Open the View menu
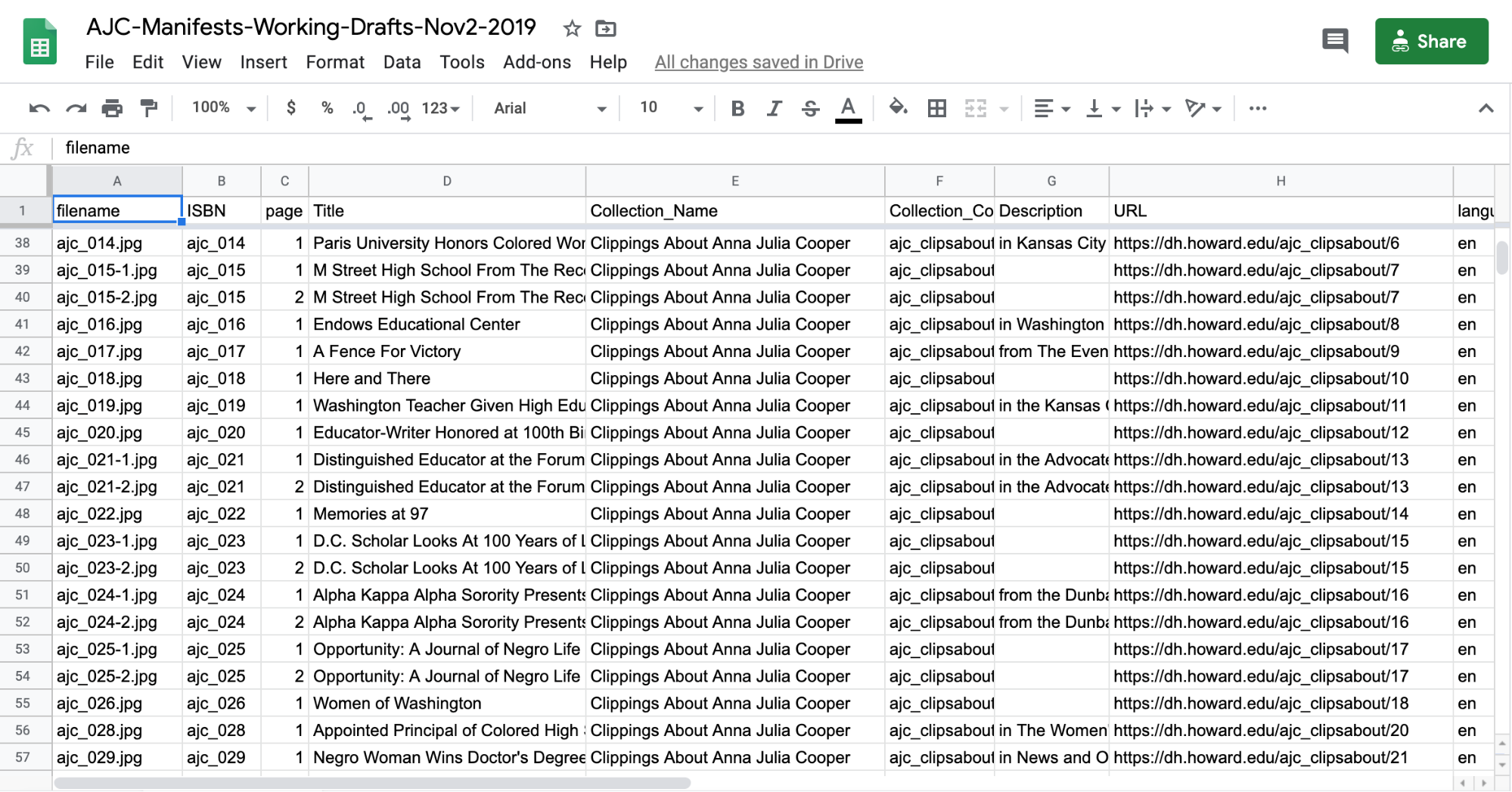Viewport: 1512px width, 792px height. coord(201,62)
